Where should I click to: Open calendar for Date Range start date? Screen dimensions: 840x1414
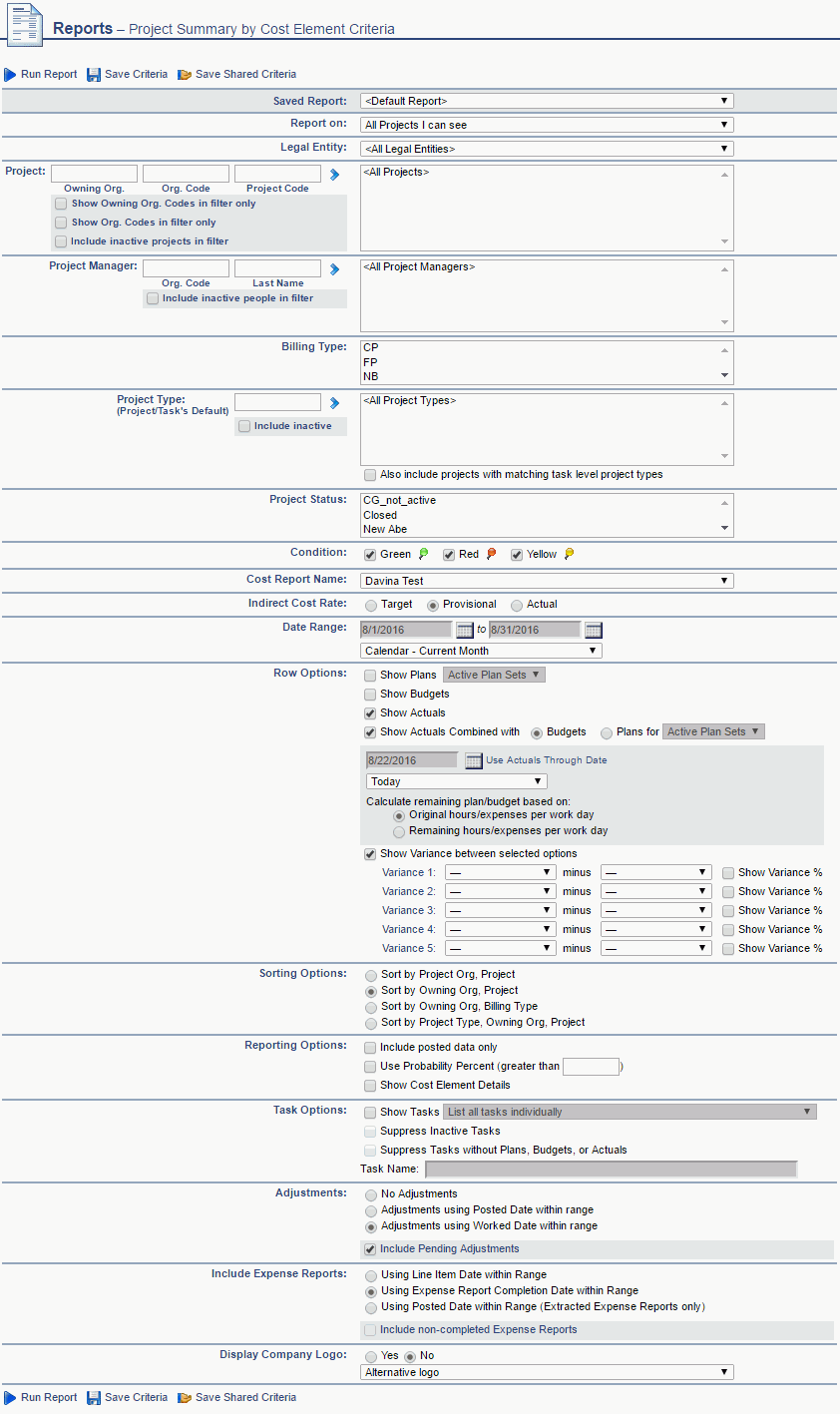click(x=465, y=631)
